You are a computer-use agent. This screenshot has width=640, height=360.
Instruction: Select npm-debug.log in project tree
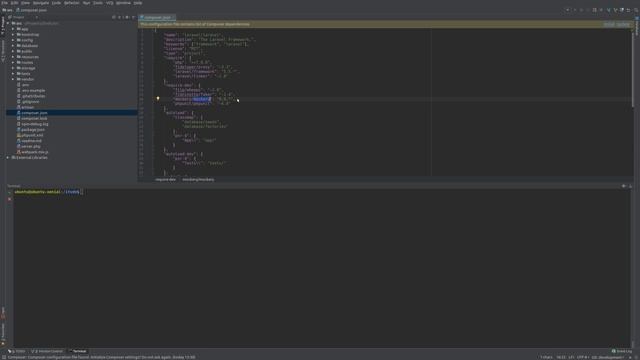[35, 124]
